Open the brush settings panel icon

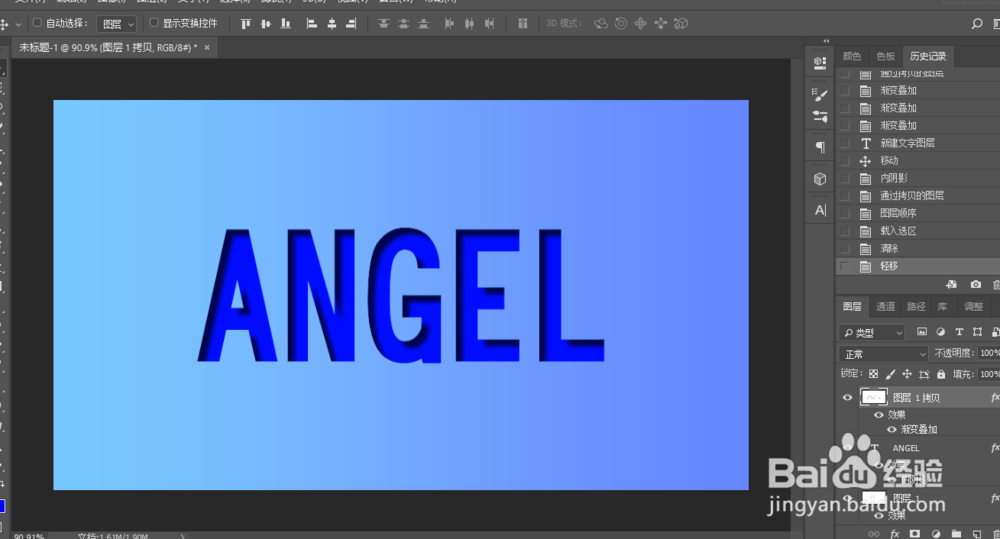(820, 95)
